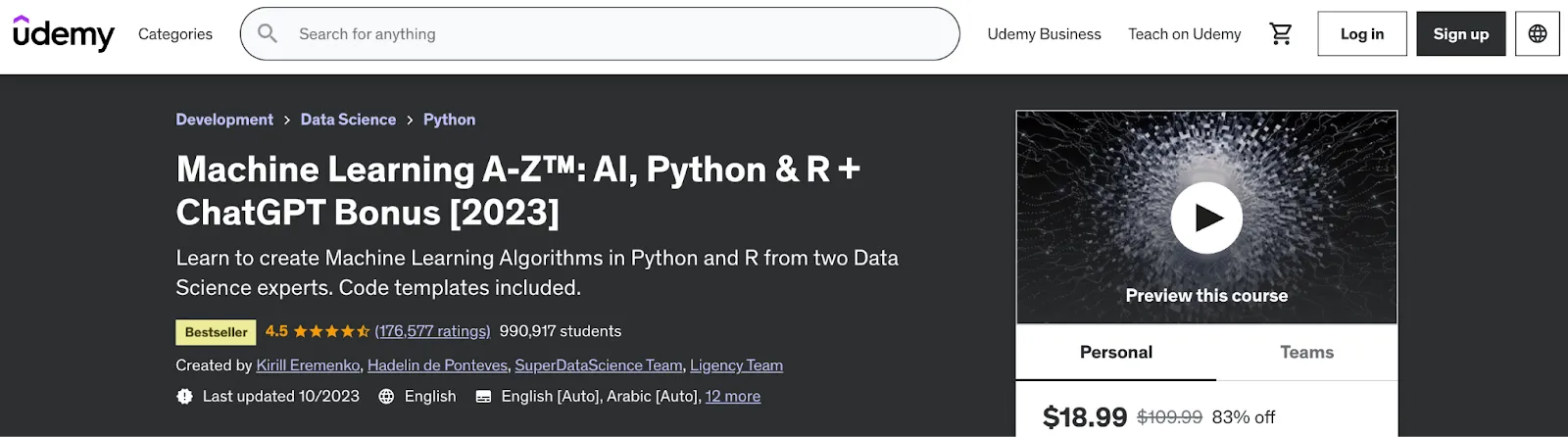Switch to the Teams tab
Viewport: 1568px width, 437px height.
point(1306,353)
